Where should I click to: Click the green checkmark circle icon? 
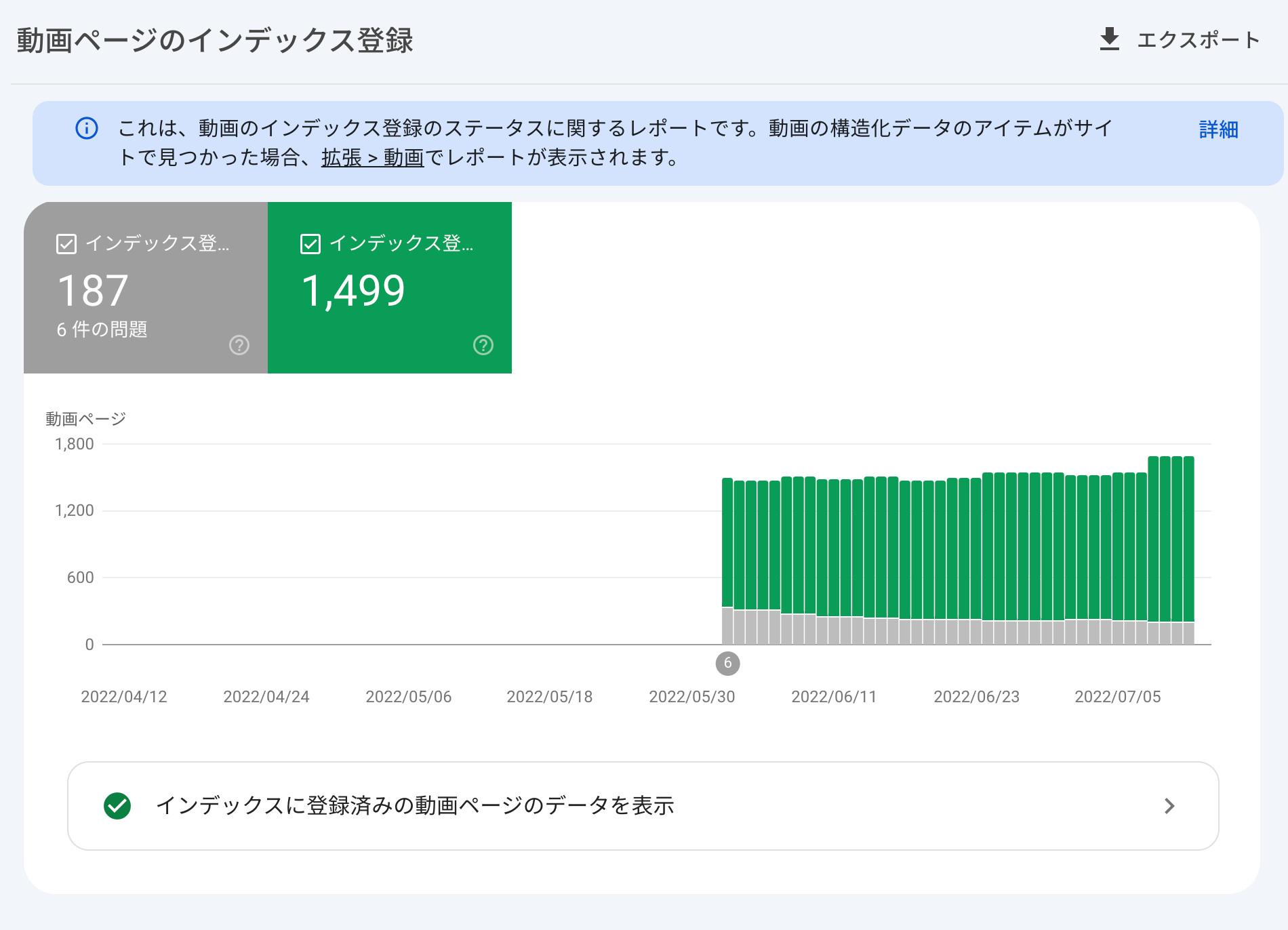(x=117, y=806)
